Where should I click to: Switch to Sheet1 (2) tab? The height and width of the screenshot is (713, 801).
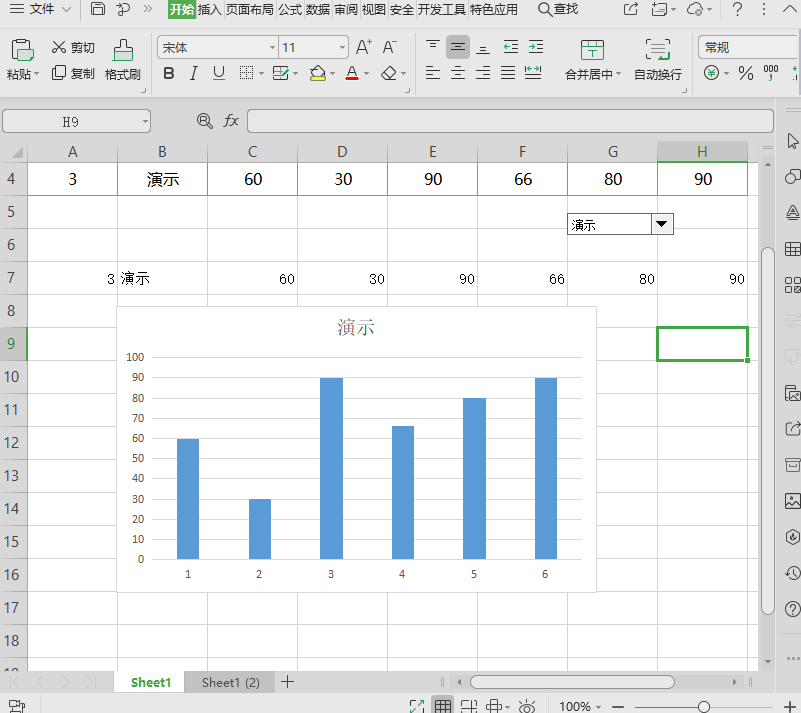click(x=230, y=682)
